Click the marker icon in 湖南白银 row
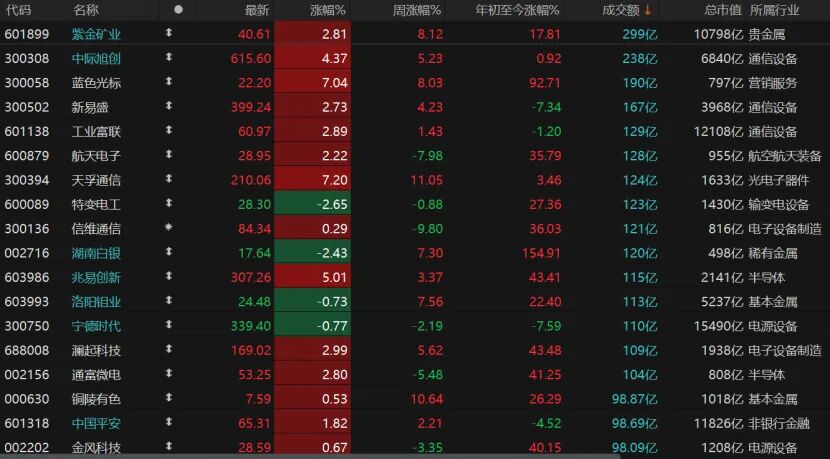 [x=169, y=252]
